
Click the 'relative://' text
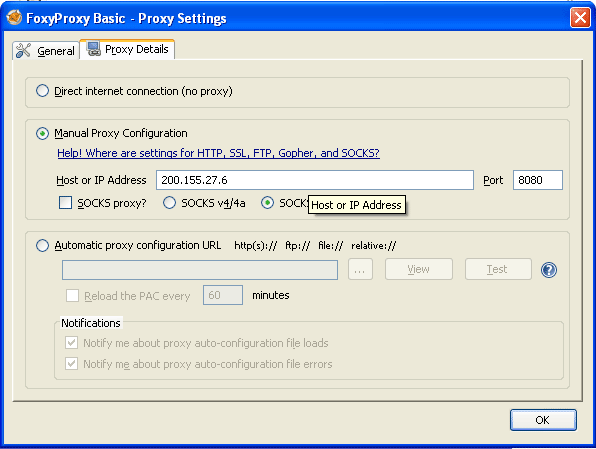pyautogui.click(x=373, y=246)
